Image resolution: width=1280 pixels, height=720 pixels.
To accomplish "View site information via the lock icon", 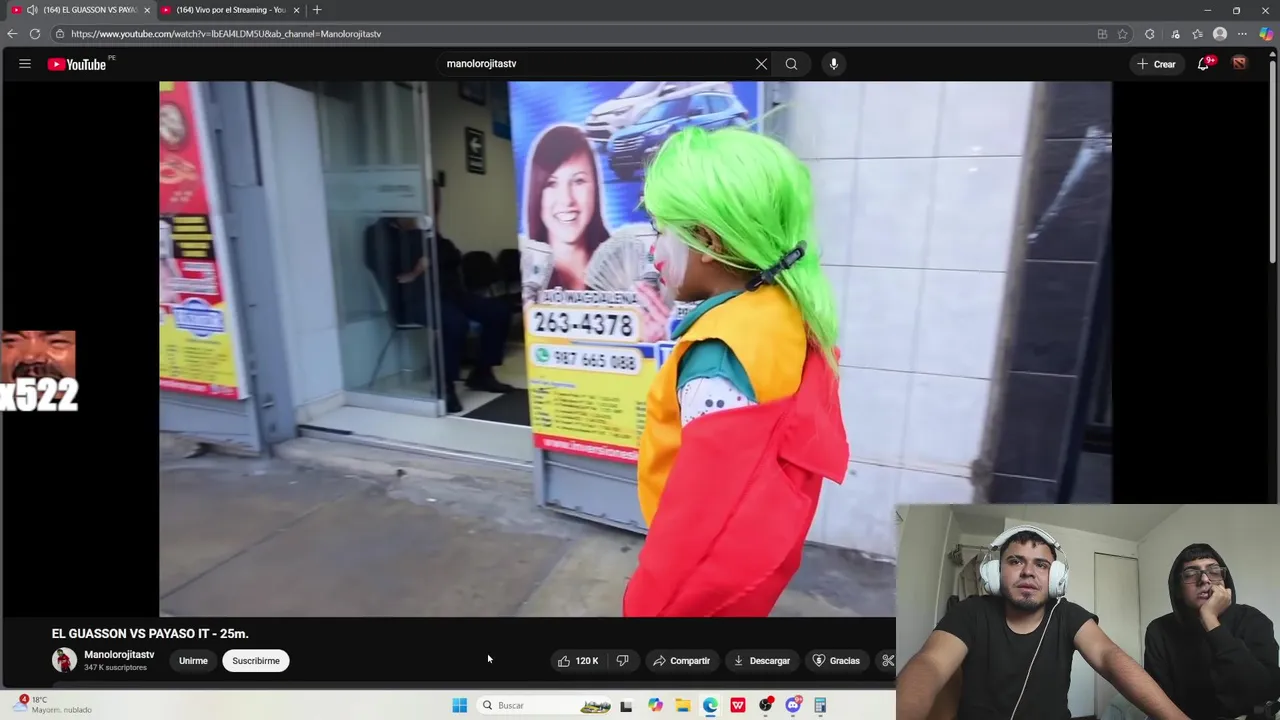I will [x=59, y=34].
